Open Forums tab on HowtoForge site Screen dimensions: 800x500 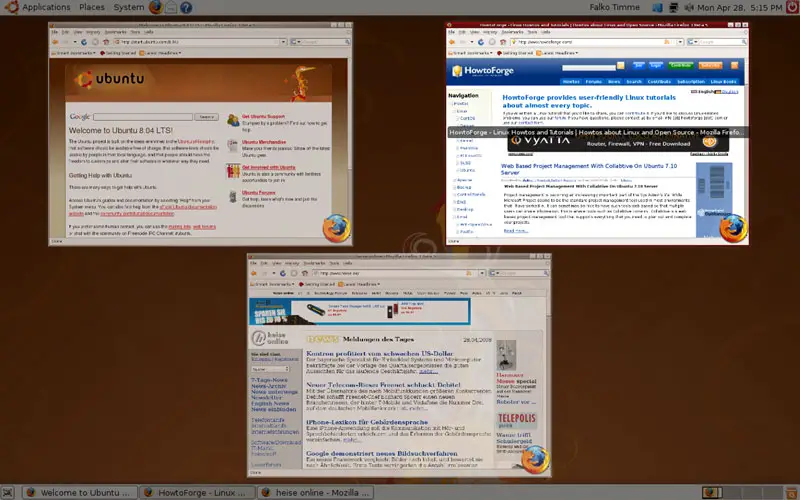point(593,81)
